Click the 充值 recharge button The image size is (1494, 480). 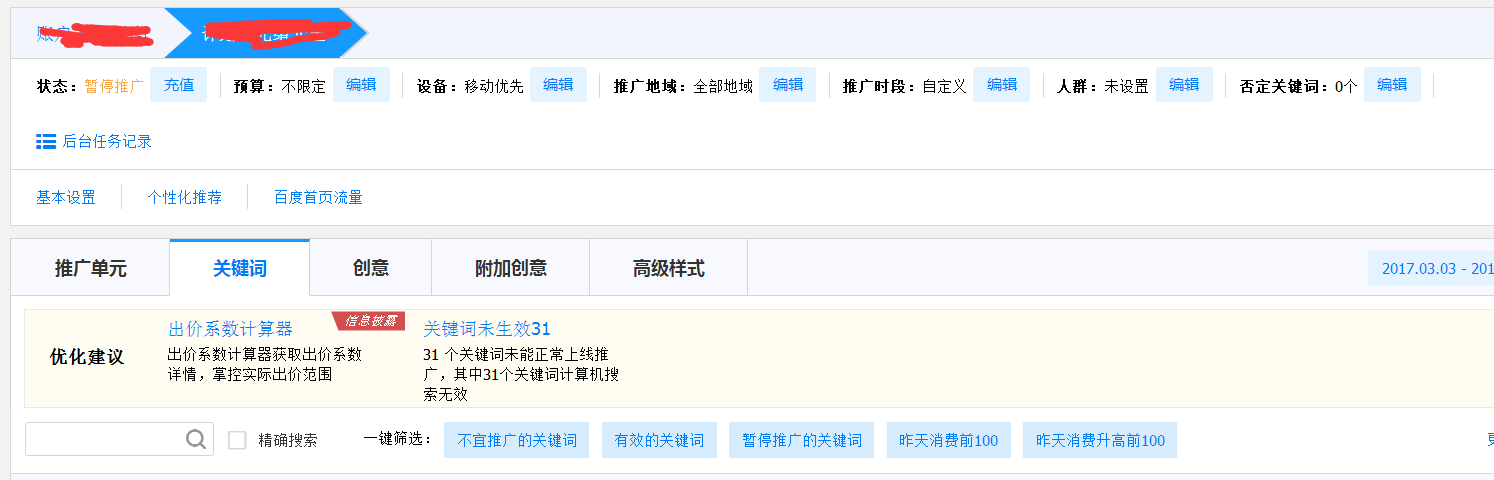pyautogui.click(x=179, y=85)
